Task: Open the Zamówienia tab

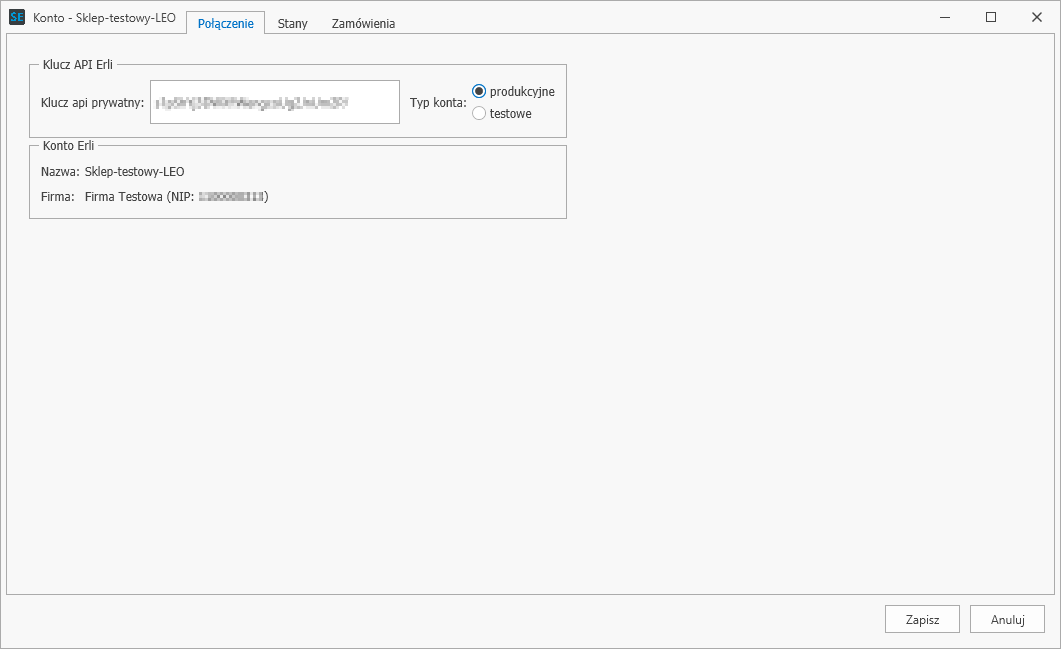Action: pos(363,23)
